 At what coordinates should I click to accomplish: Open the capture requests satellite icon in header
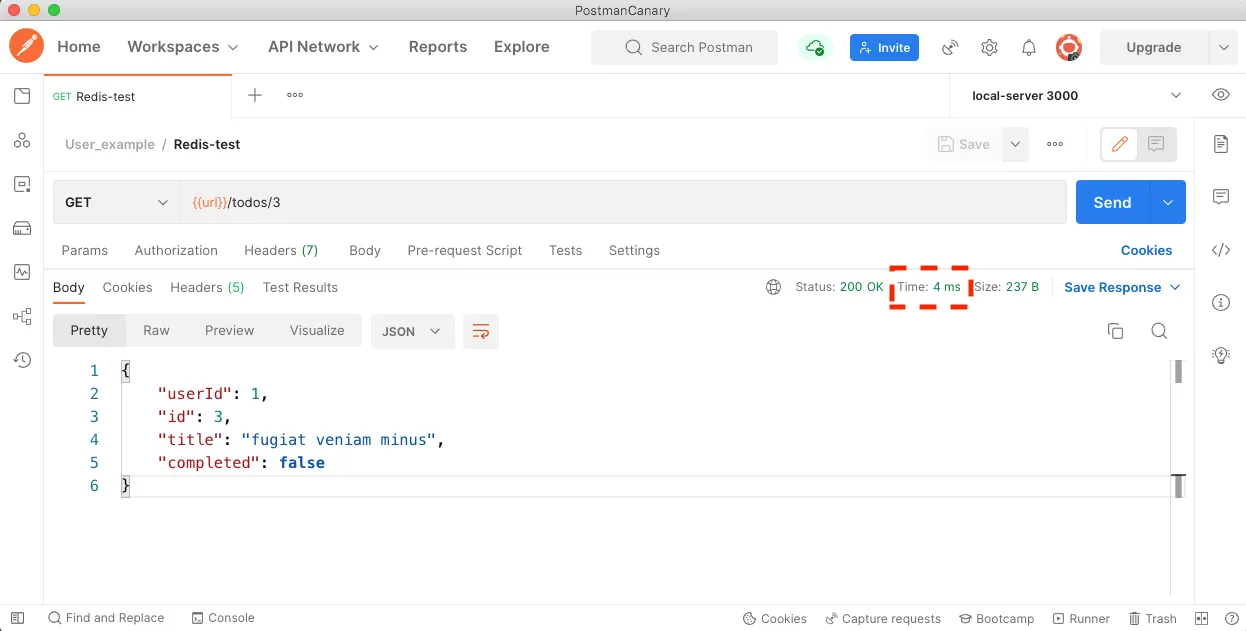coord(950,47)
